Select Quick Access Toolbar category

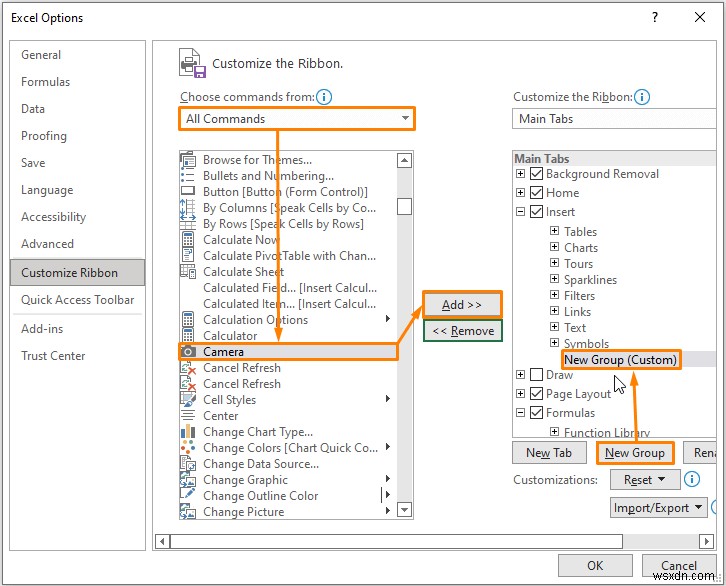point(77,299)
